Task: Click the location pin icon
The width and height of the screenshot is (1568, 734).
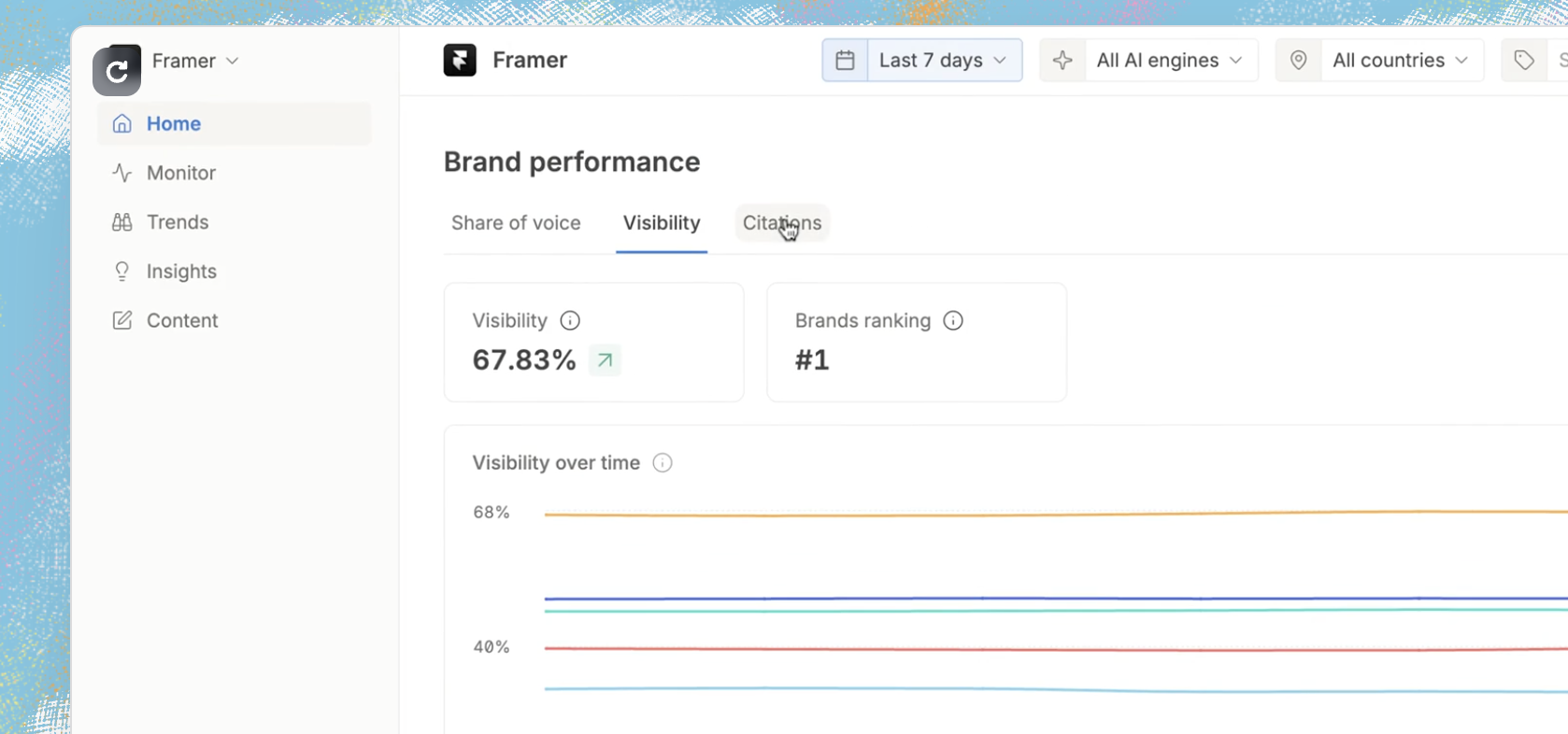Action: (1298, 60)
